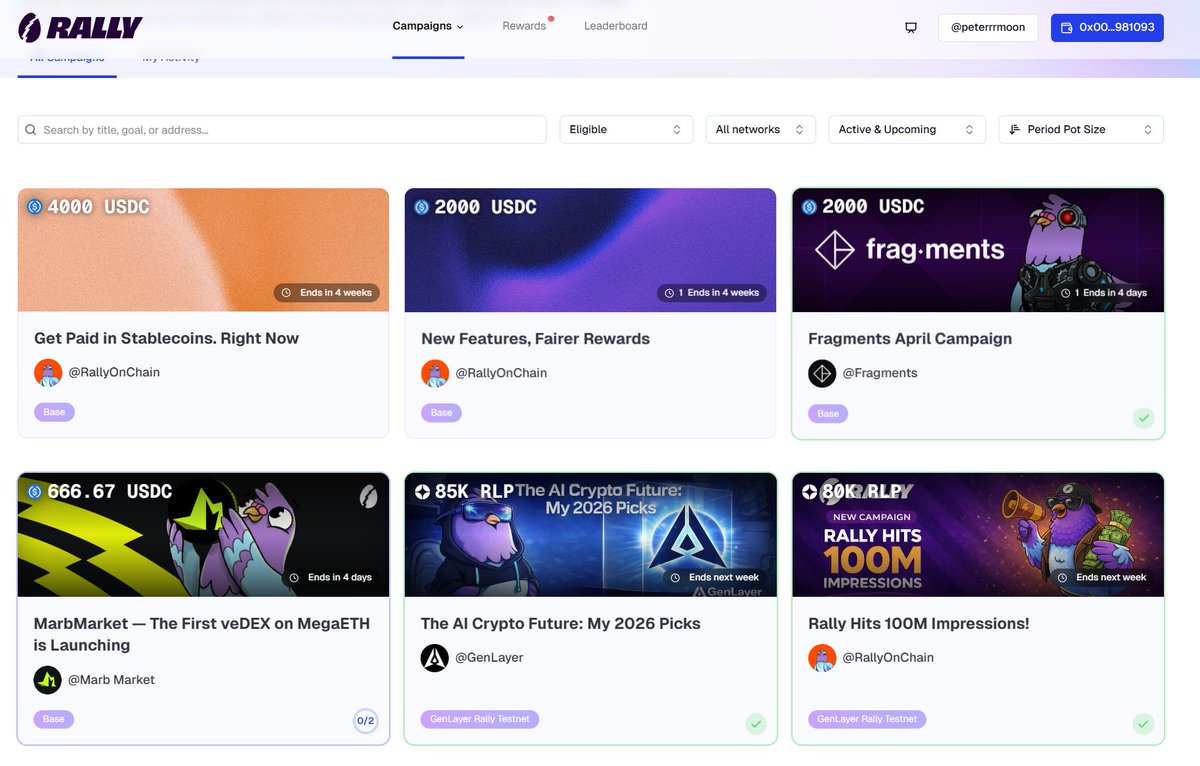The height and width of the screenshot is (766, 1200).
Task: Click the GenLayer avatar icon
Action: (x=435, y=658)
